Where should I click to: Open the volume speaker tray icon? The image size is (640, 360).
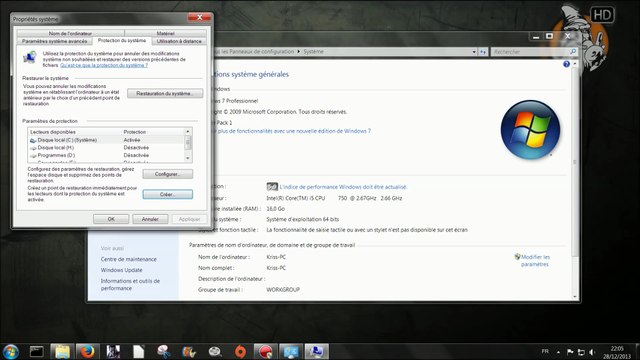click(x=592, y=352)
